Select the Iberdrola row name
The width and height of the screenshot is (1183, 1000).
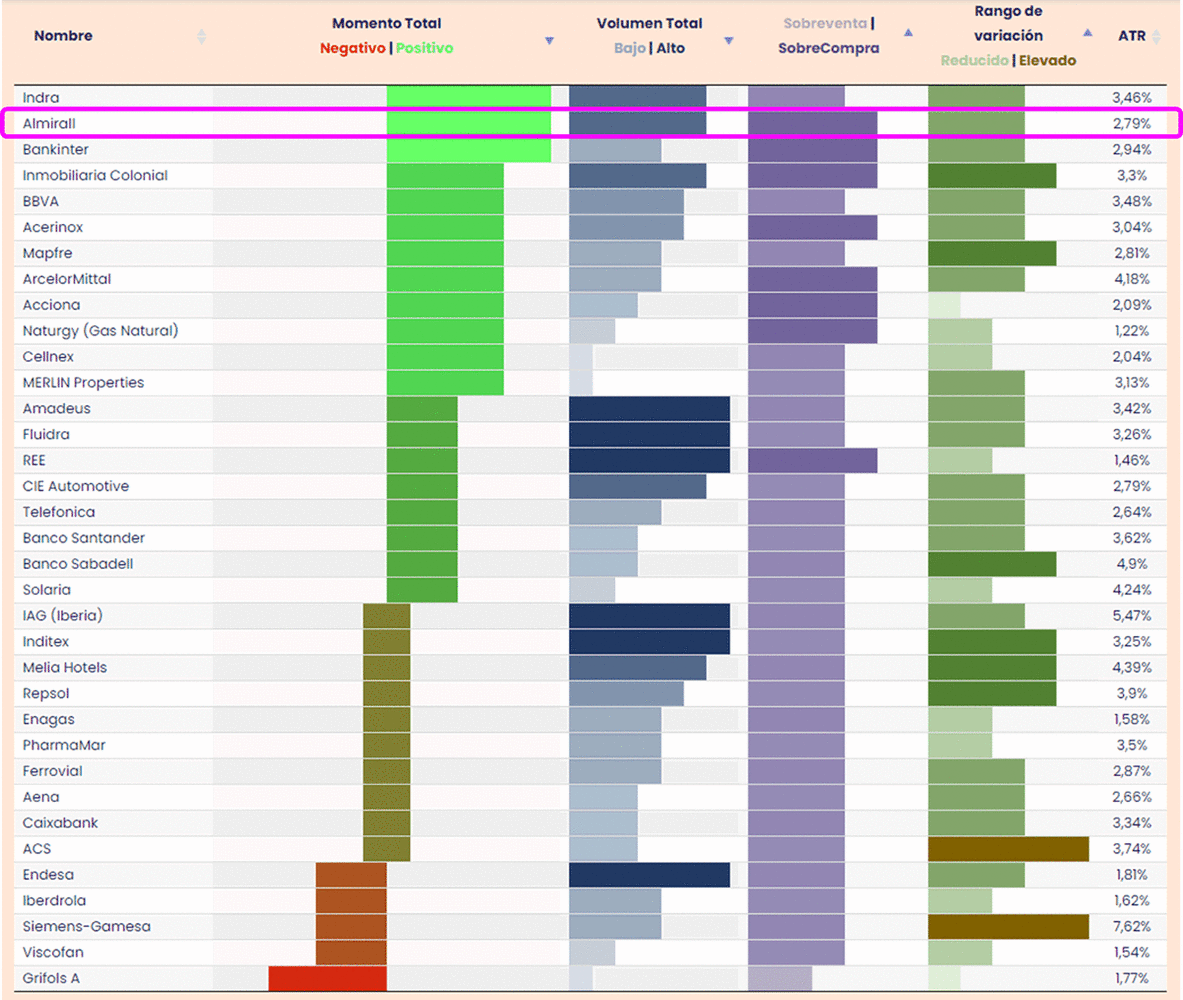click(54, 901)
